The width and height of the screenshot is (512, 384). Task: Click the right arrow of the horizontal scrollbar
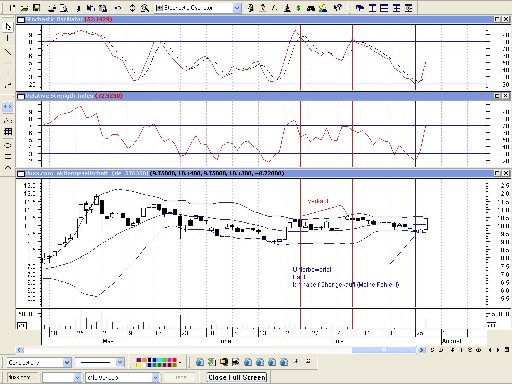click(422, 350)
